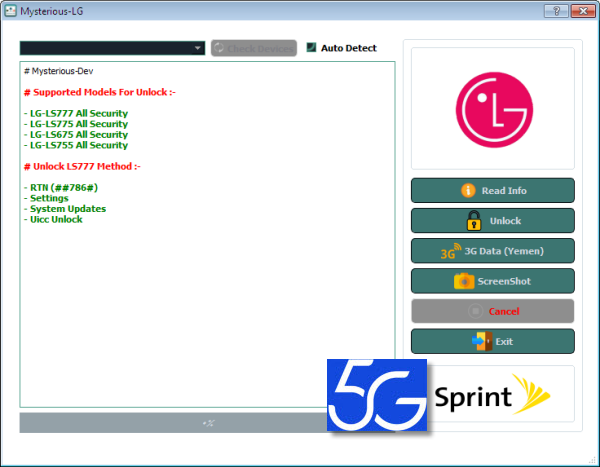Click the padlock icon on Unlock

474,220
